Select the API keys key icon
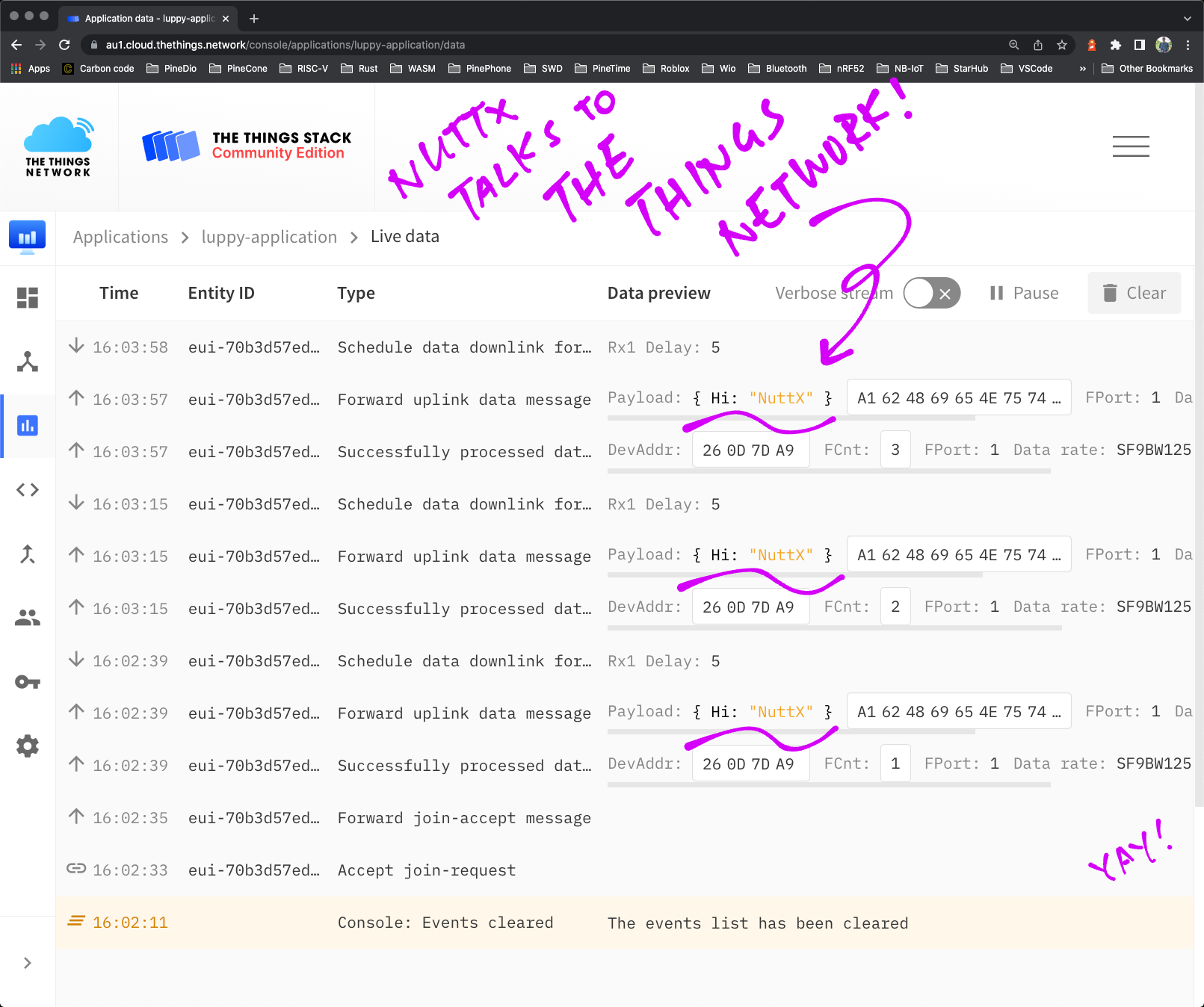Viewport: 1204px width, 1007px height. [x=28, y=681]
